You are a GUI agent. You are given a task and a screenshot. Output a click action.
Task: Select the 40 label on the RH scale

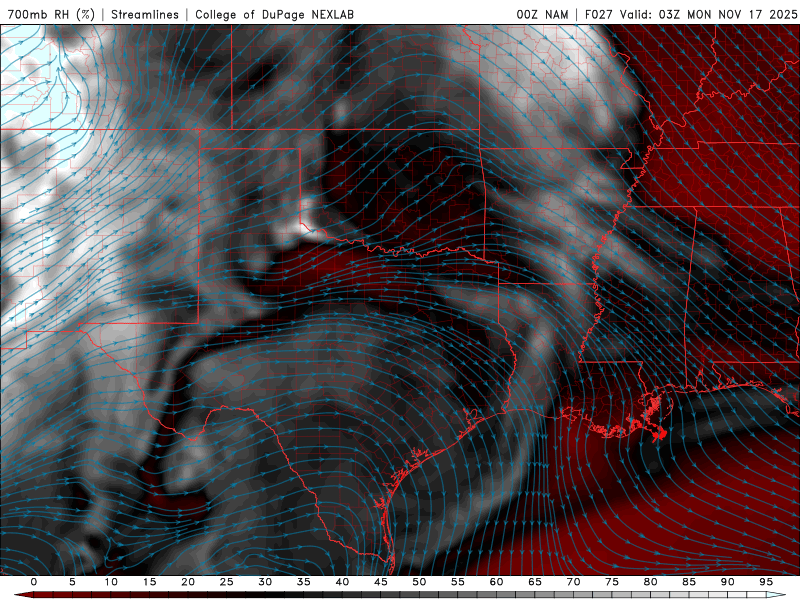[342, 582]
